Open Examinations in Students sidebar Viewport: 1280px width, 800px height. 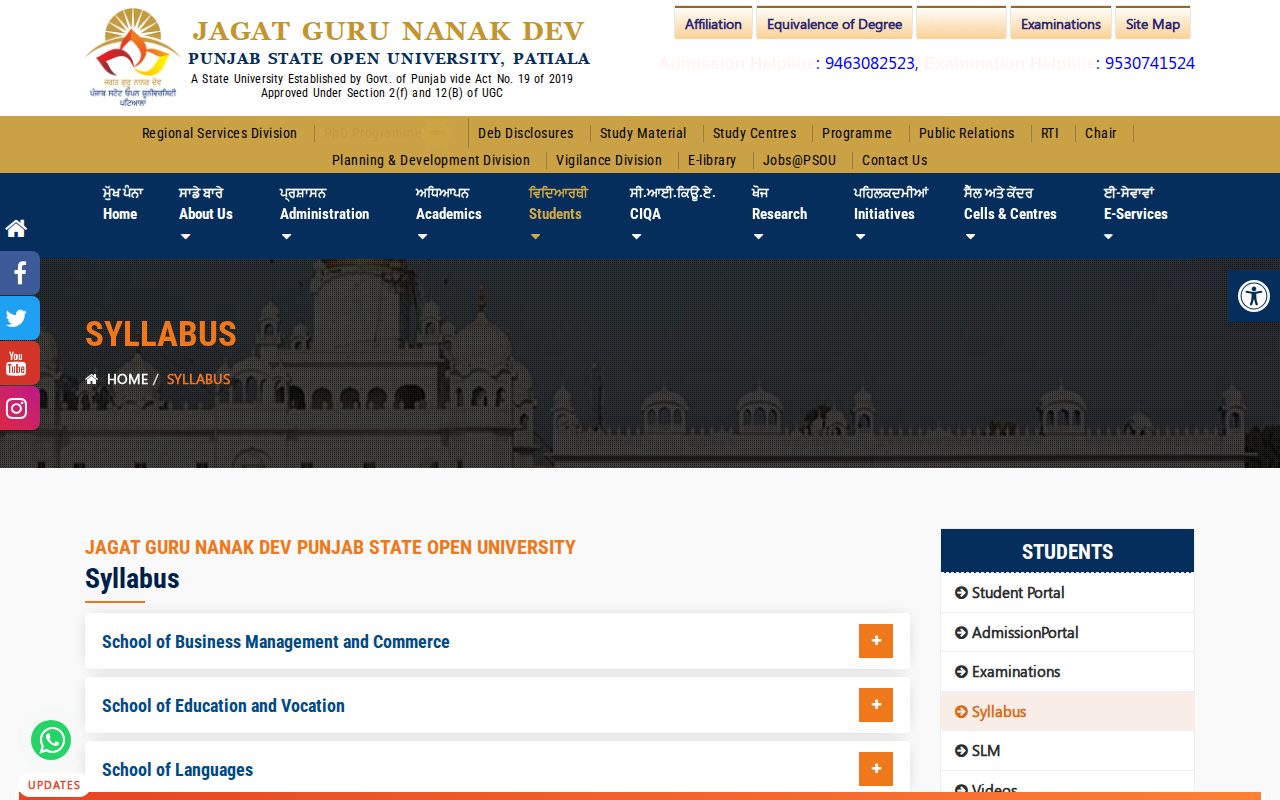[x=1067, y=672]
